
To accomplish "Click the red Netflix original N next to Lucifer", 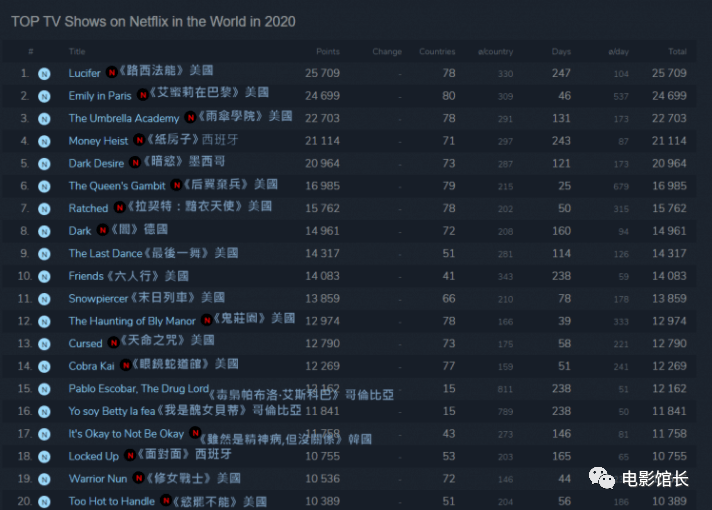I will [112, 72].
